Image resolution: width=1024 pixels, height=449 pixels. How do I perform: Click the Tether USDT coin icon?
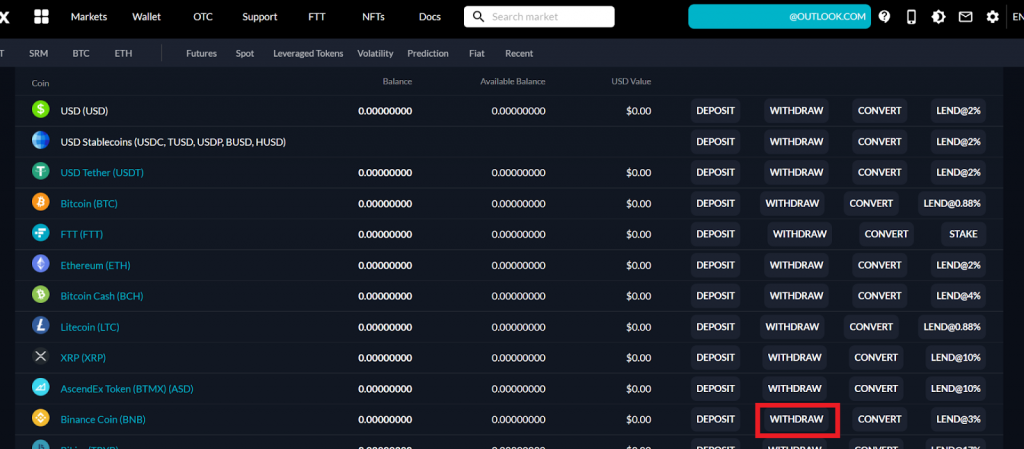pyautogui.click(x=40, y=172)
